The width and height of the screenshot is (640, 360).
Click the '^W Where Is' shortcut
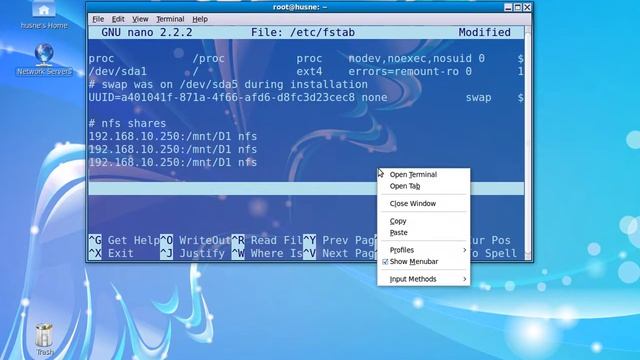(x=267, y=253)
